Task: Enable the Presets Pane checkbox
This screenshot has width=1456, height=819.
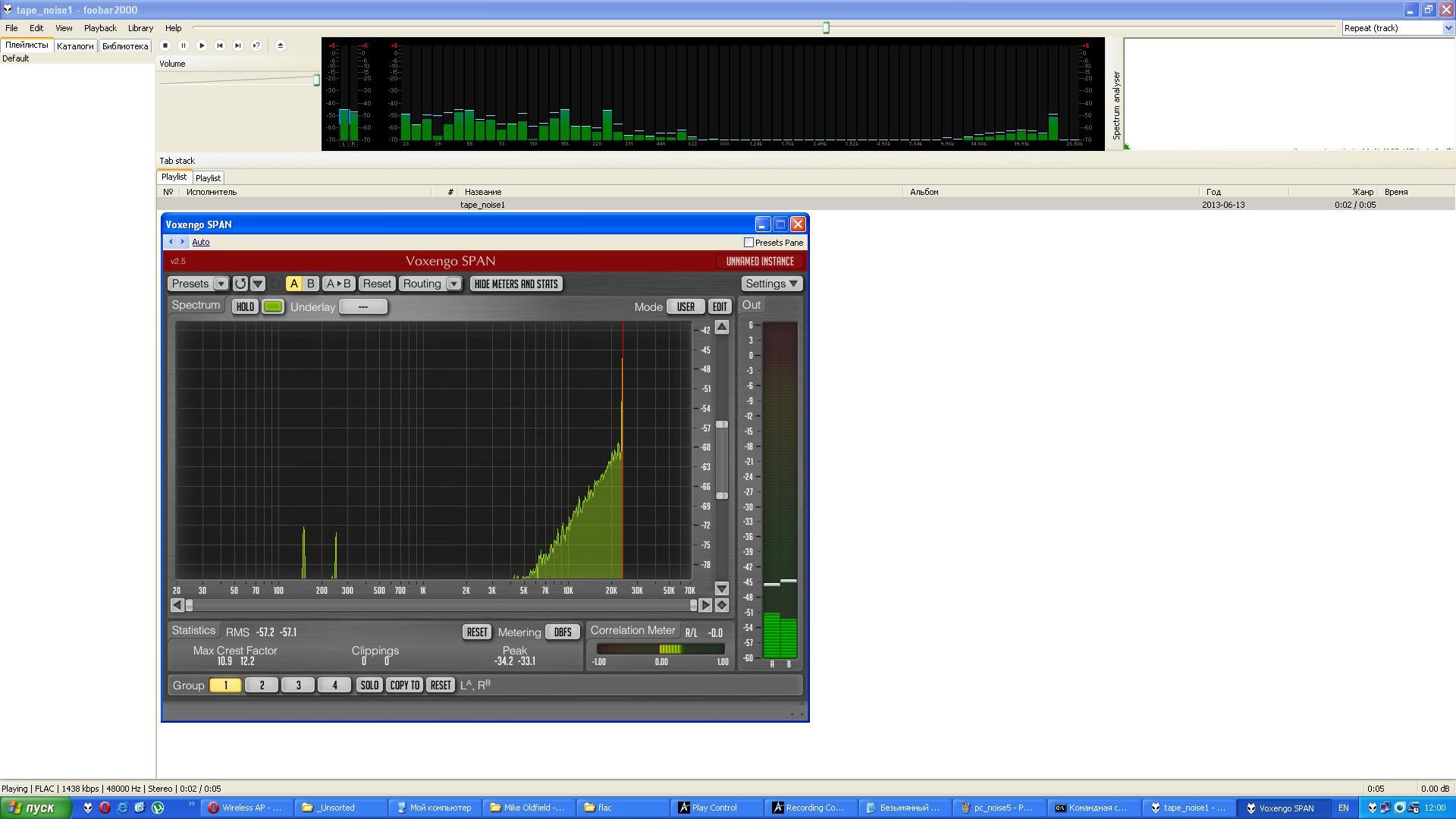Action: (x=749, y=243)
